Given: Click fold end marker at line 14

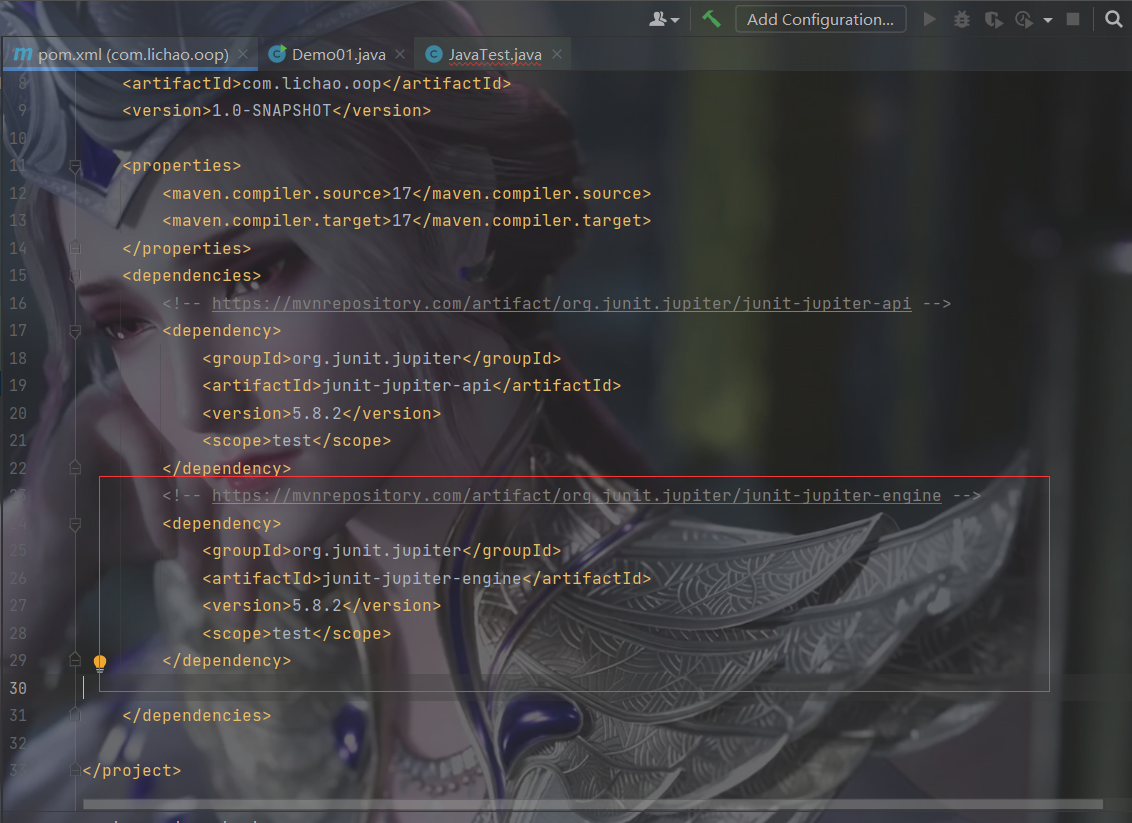Looking at the screenshot, I should [x=75, y=248].
